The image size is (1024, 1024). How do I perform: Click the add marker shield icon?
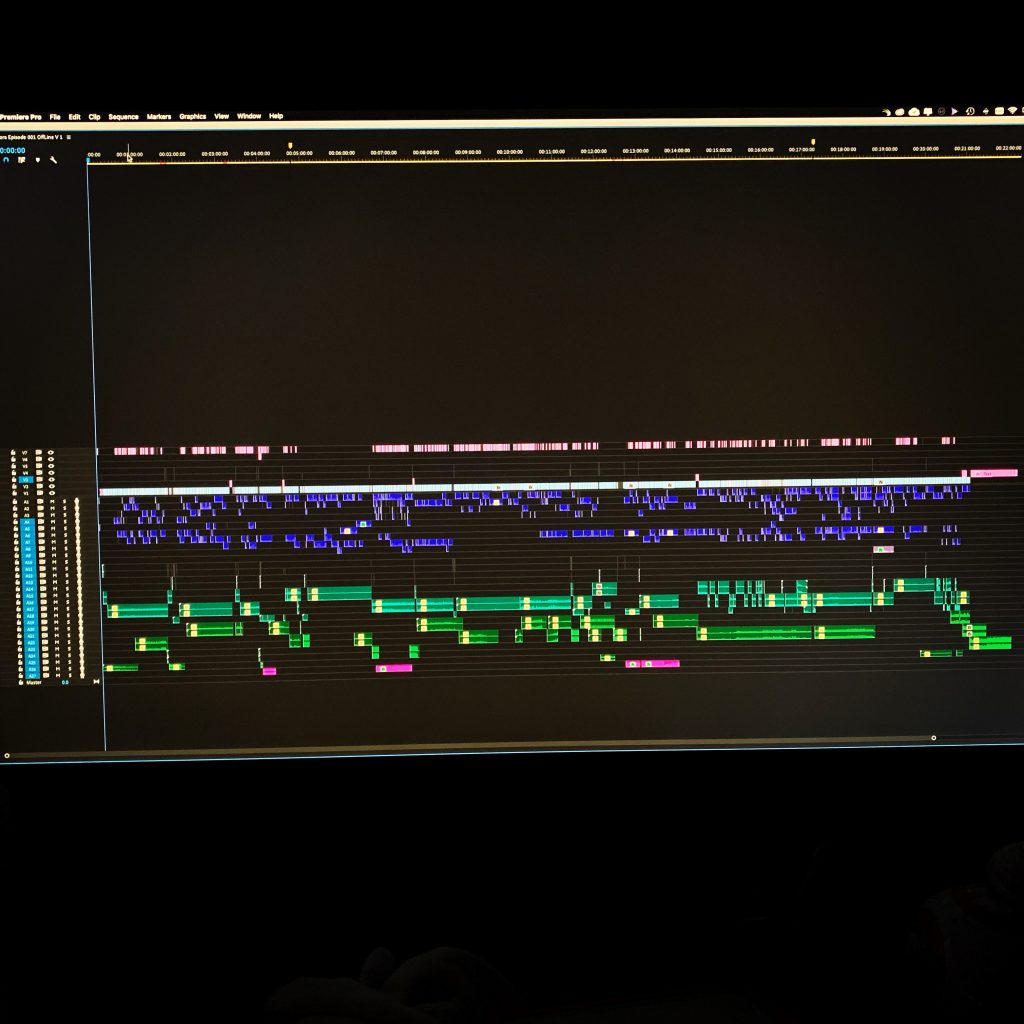tap(38, 159)
